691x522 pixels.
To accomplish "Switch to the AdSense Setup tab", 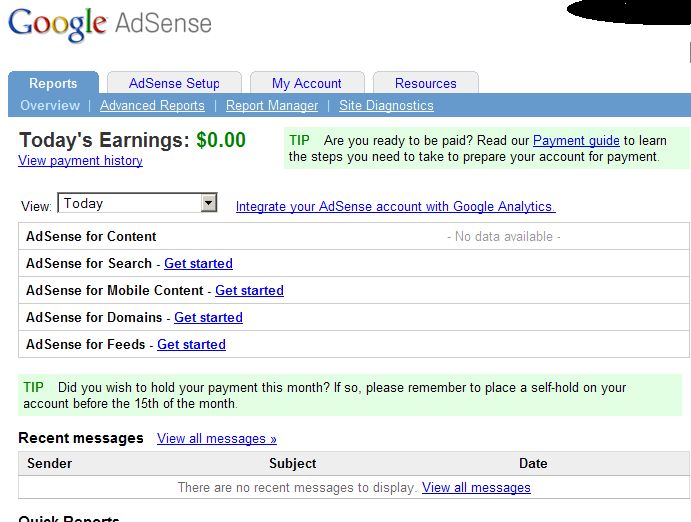I will click(x=174, y=83).
